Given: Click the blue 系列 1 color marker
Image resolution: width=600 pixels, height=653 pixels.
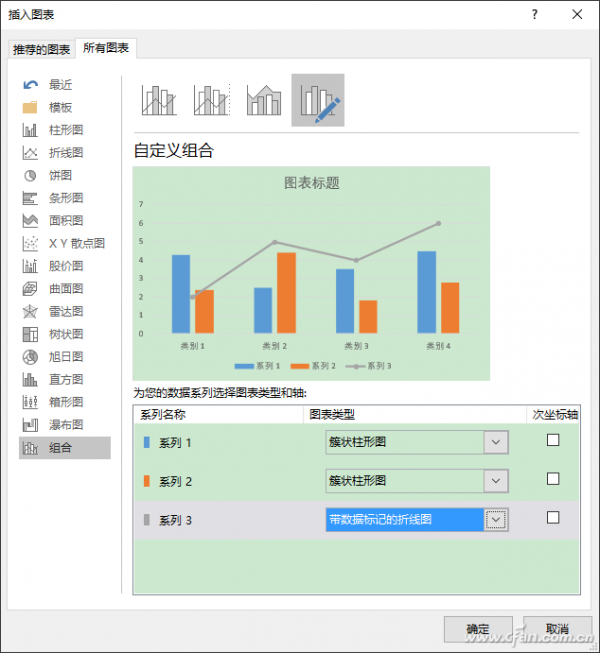Looking at the screenshot, I should click(x=147, y=442).
